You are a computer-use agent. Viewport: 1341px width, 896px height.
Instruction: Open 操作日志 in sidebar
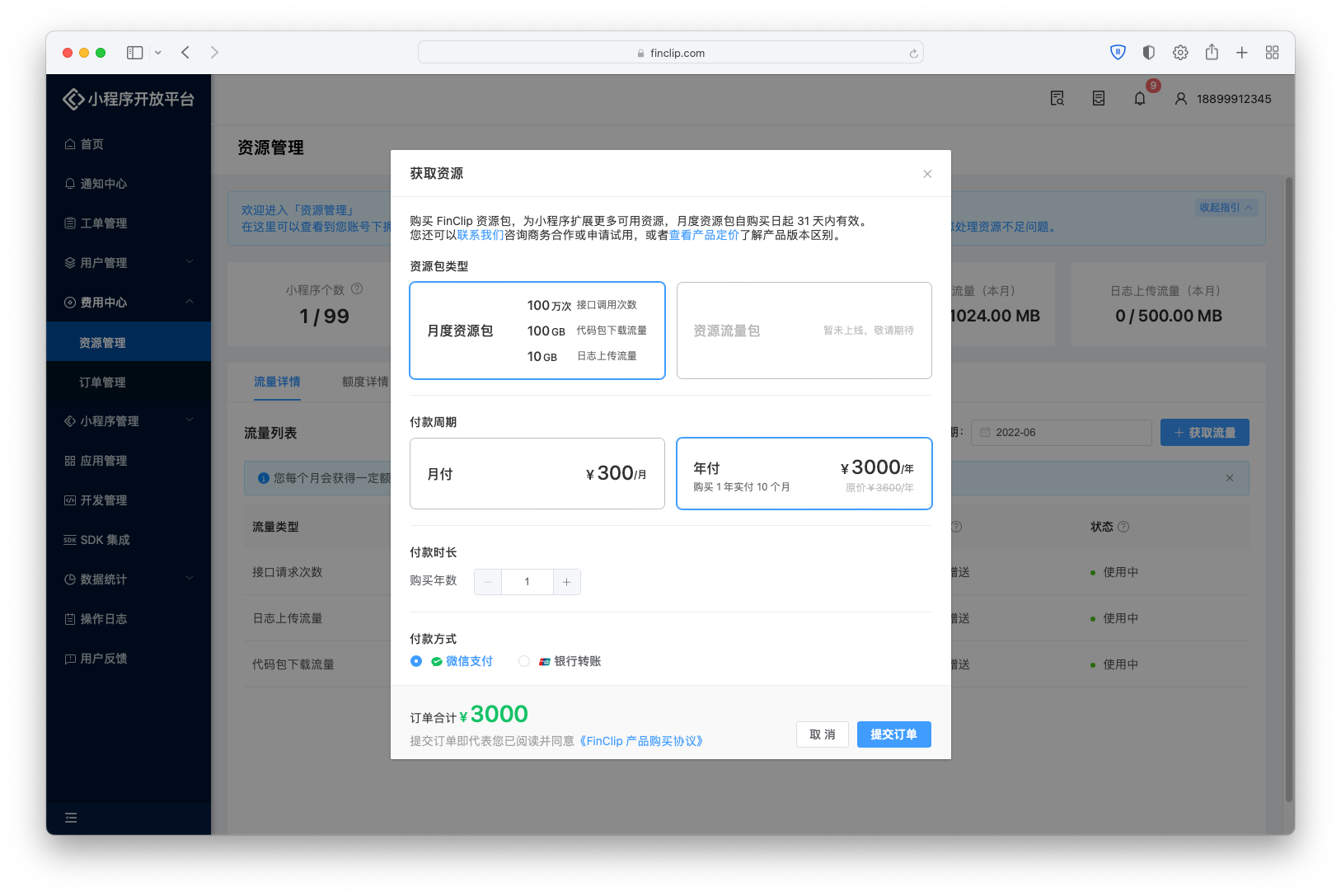click(129, 619)
